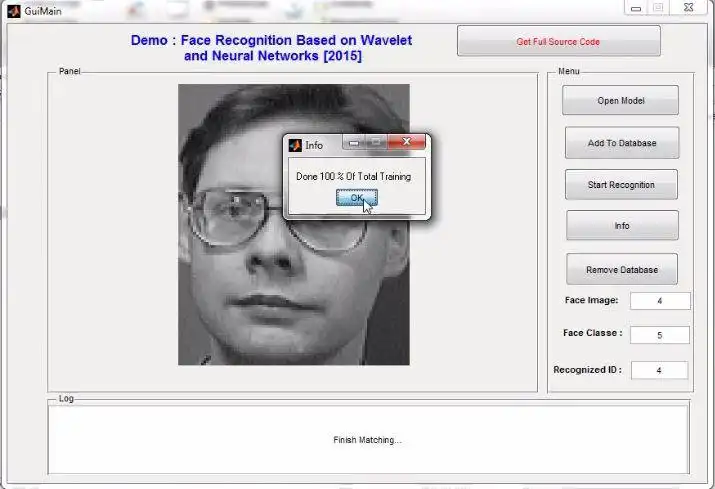Click the 'Panel' group heading
Screen dimensions: 715x489
point(69,71)
